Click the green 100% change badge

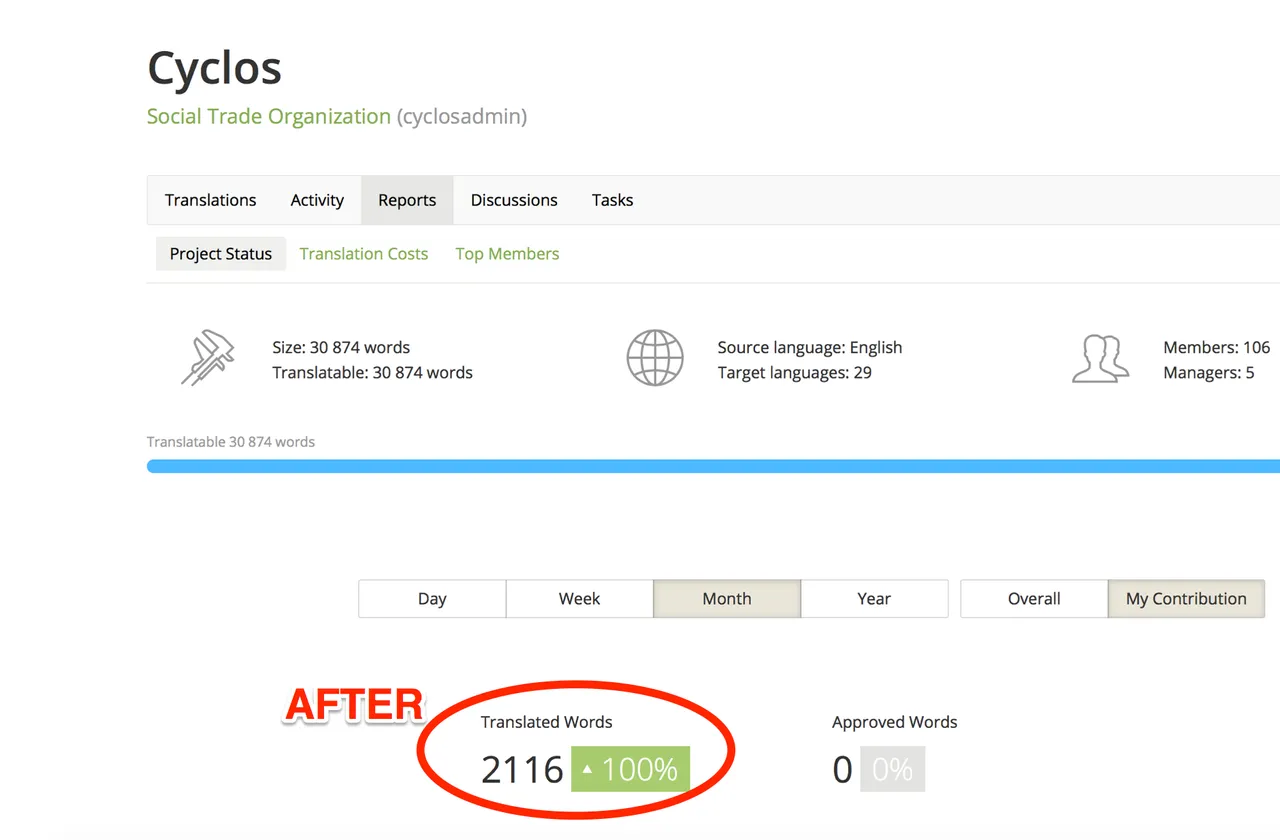coord(630,769)
